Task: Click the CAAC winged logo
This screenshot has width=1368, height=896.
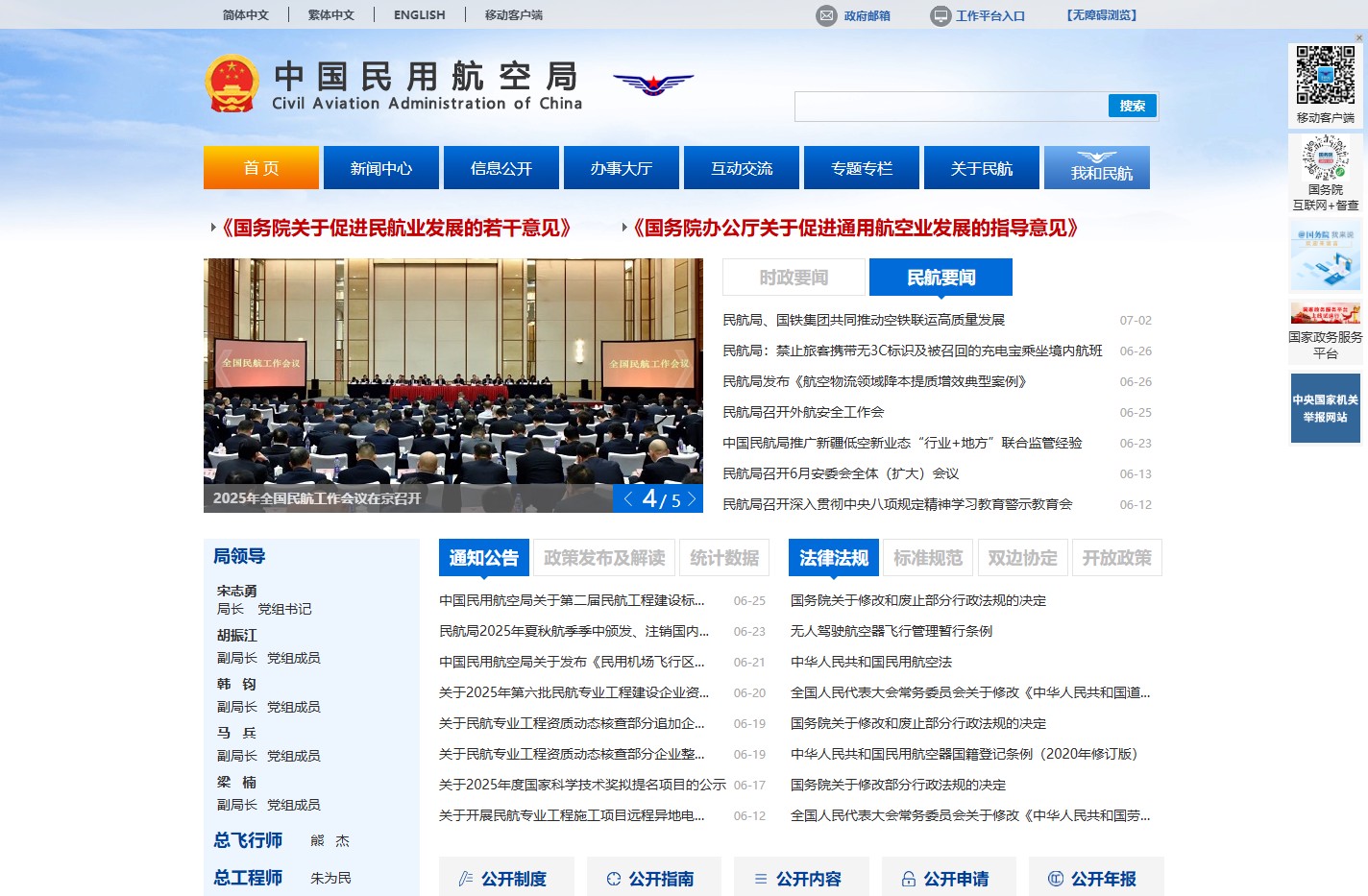Action: pos(653,85)
